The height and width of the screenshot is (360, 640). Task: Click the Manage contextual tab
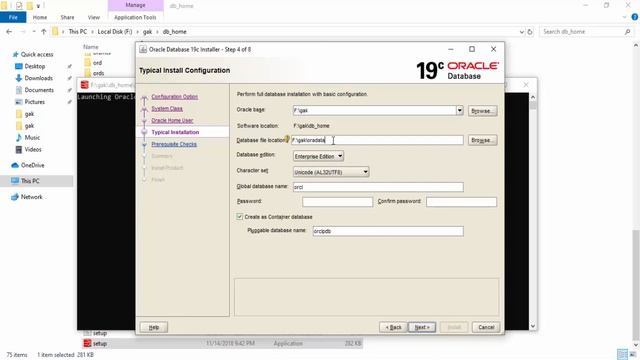point(136,5)
